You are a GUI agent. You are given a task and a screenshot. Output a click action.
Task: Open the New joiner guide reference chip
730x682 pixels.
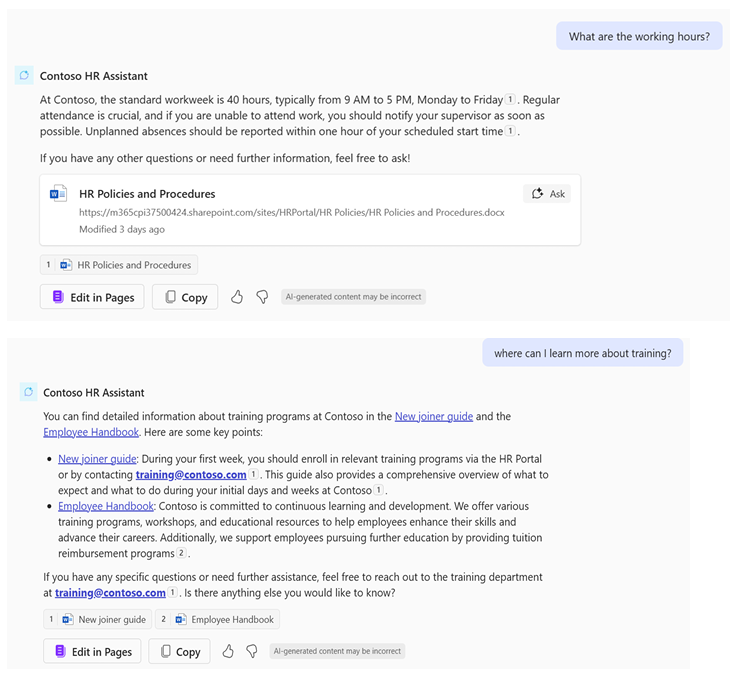pyautogui.click(x=98, y=619)
